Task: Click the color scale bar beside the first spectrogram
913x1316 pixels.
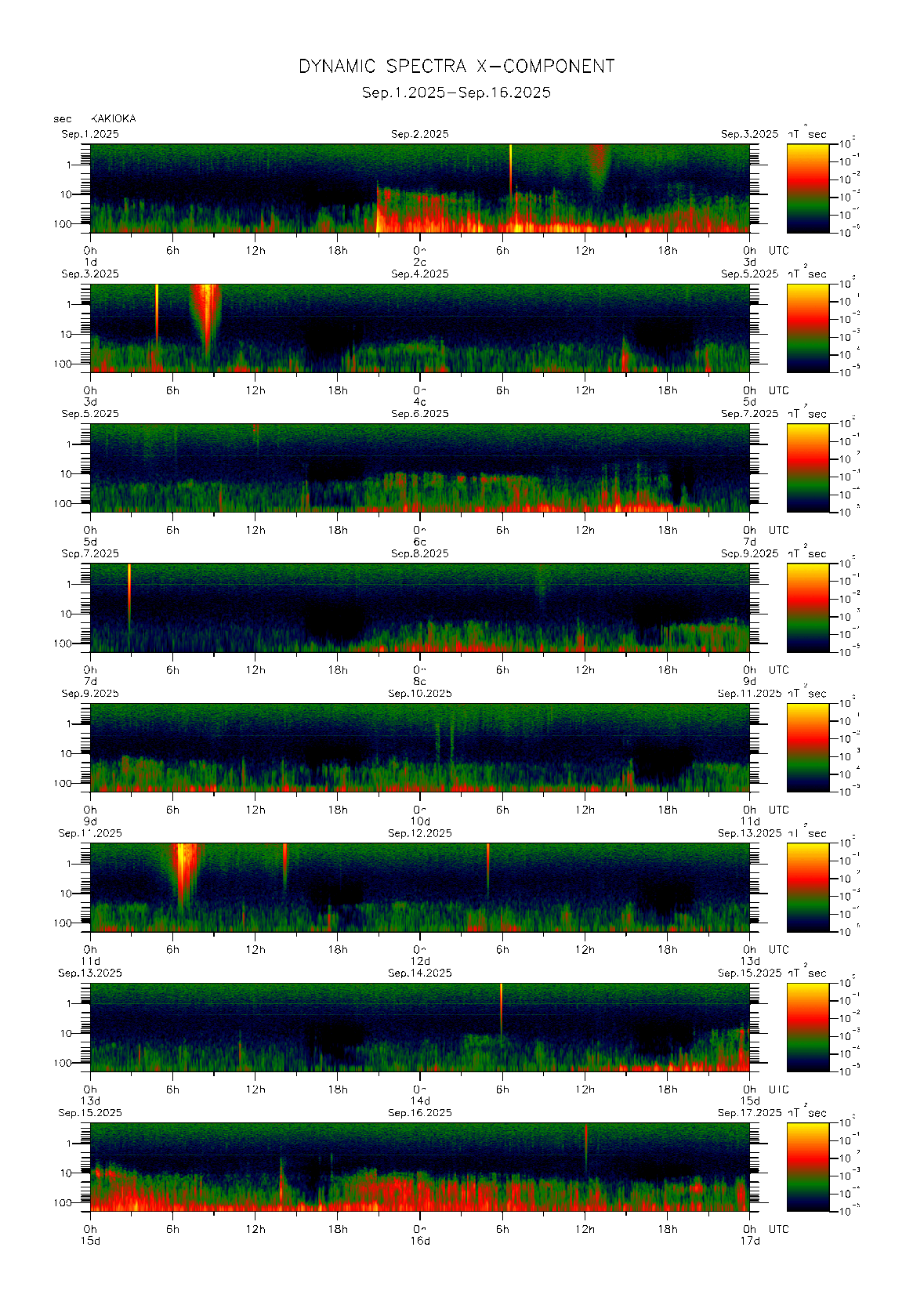Action: click(x=807, y=188)
